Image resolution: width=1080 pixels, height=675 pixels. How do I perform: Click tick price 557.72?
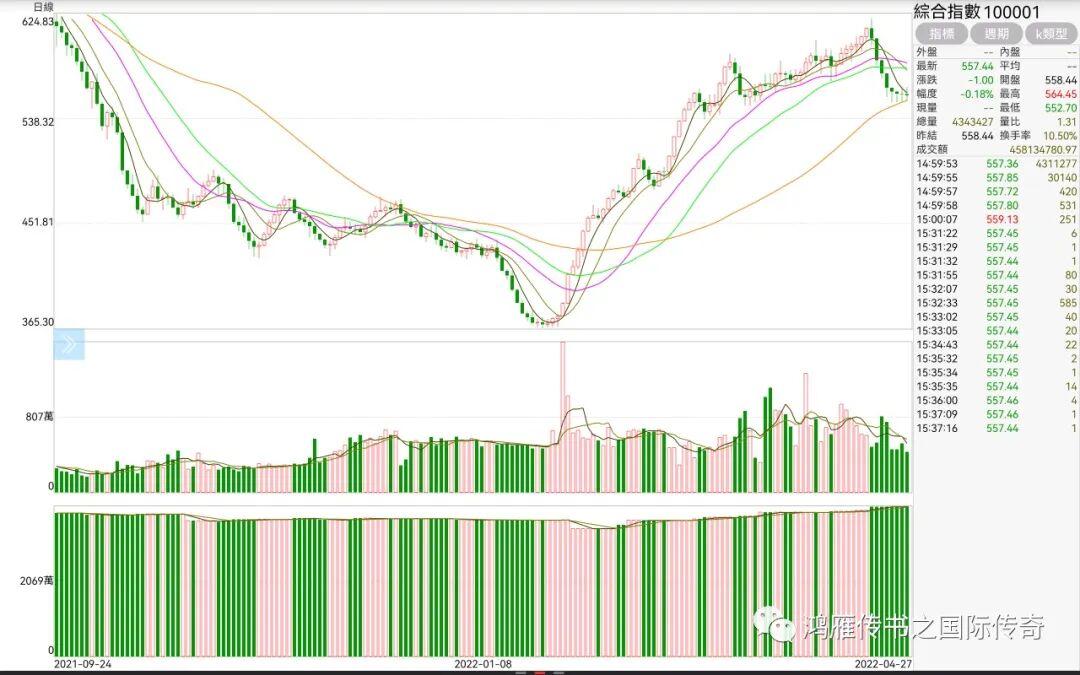[x=1002, y=191]
